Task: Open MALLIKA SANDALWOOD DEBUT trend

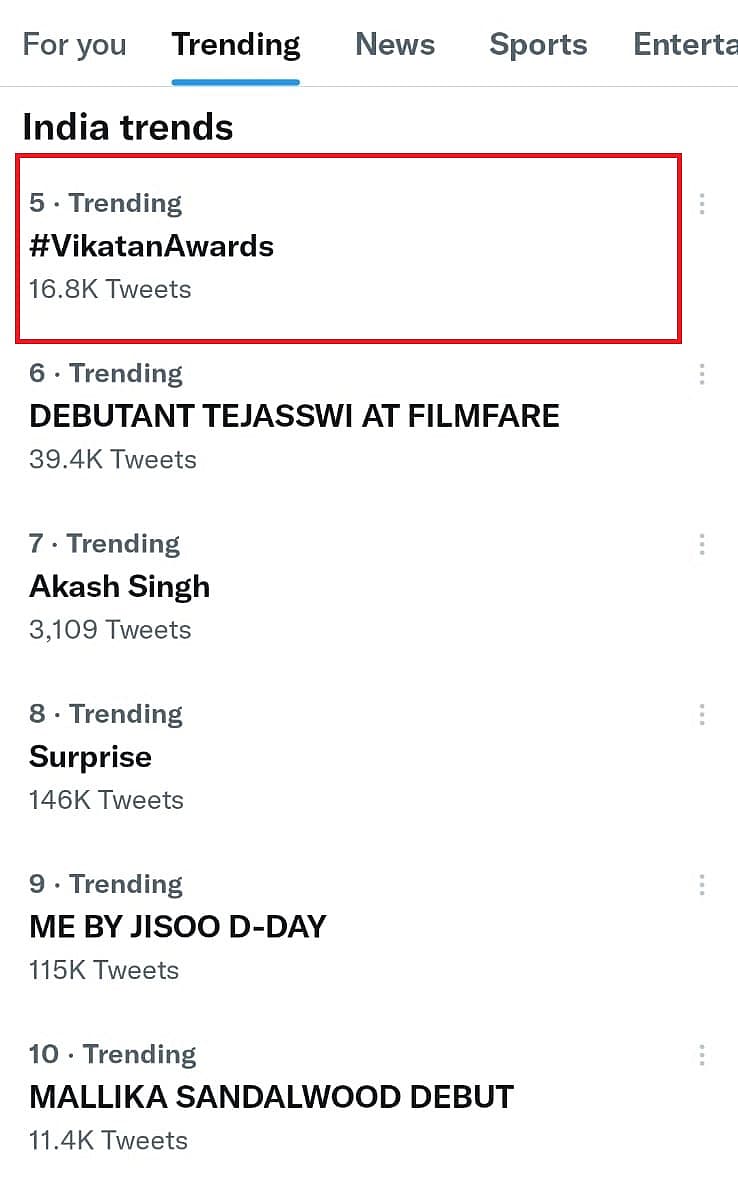Action: click(271, 1096)
